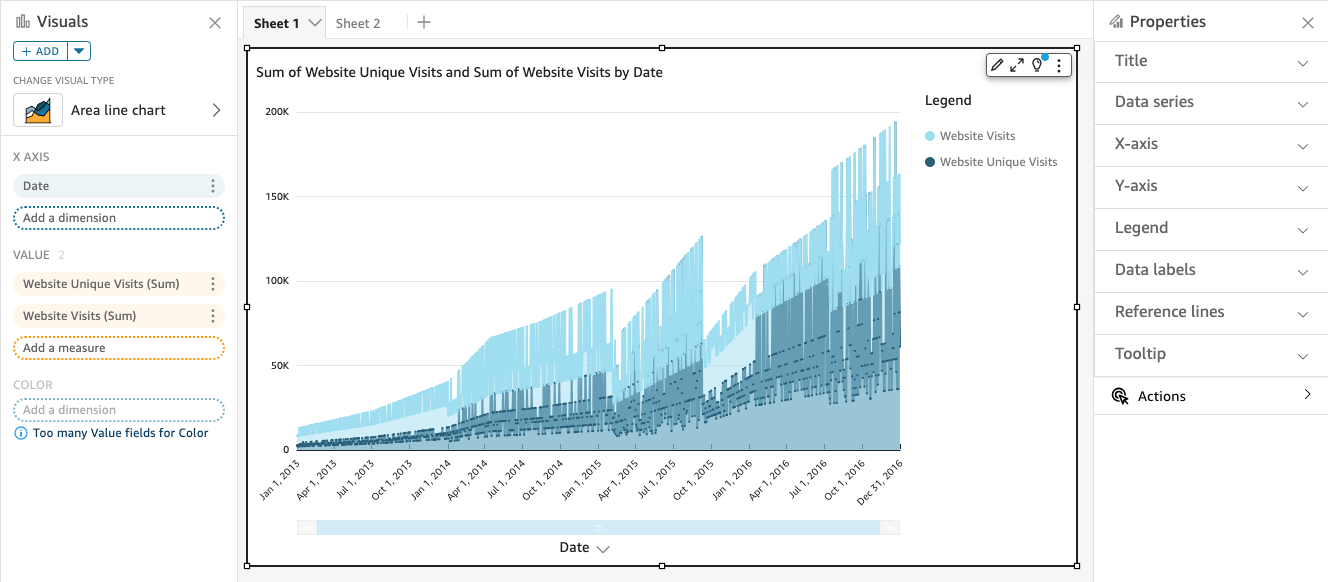Click the Dec 31, 2016 x-axis label

880,482
